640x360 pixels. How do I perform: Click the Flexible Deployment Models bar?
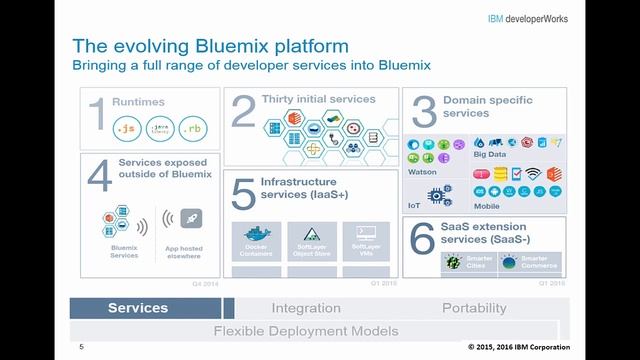(x=314, y=331)
